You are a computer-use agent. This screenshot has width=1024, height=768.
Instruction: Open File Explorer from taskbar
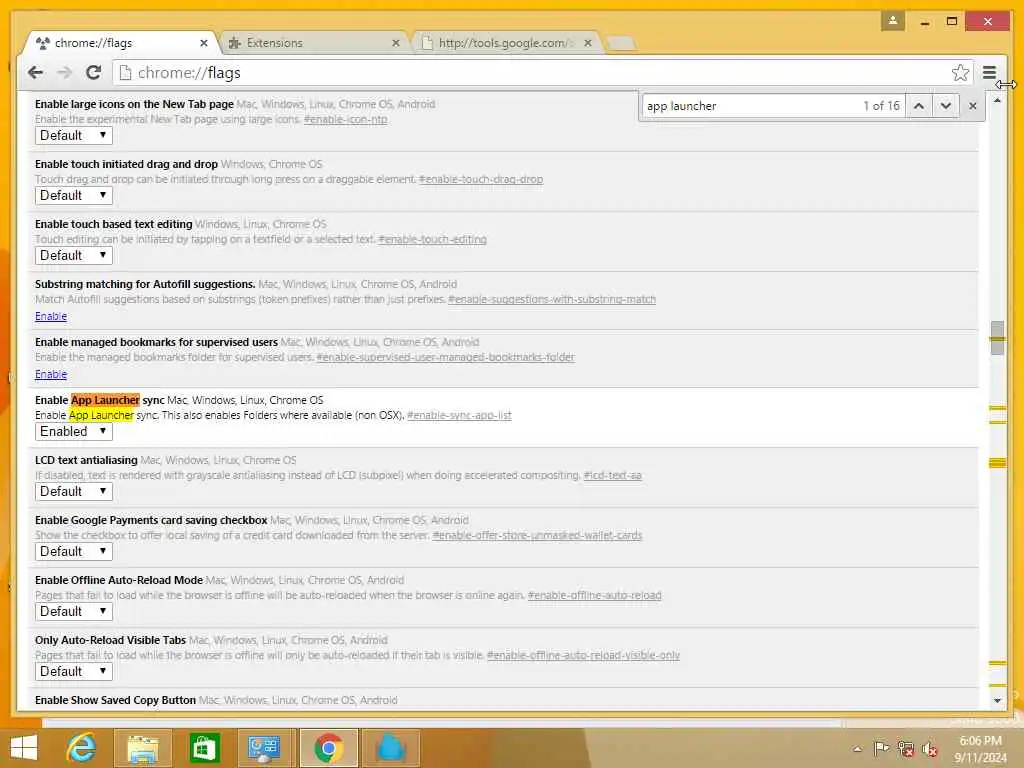(142, 748)
